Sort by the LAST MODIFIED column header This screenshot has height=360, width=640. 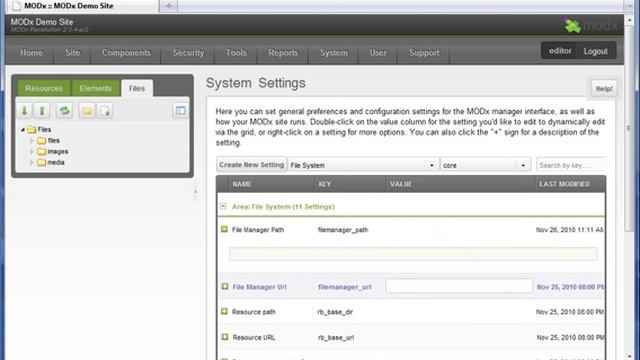(x=571, y=184)
